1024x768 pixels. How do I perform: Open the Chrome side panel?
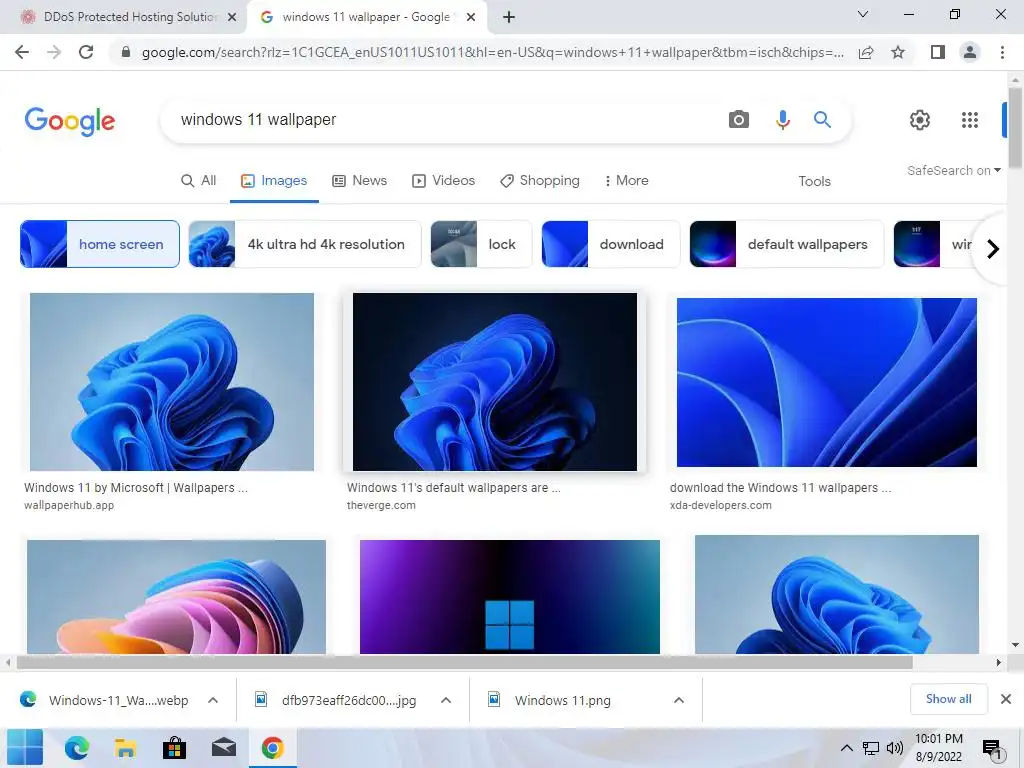pyautogui.click(x=938, y=52)
